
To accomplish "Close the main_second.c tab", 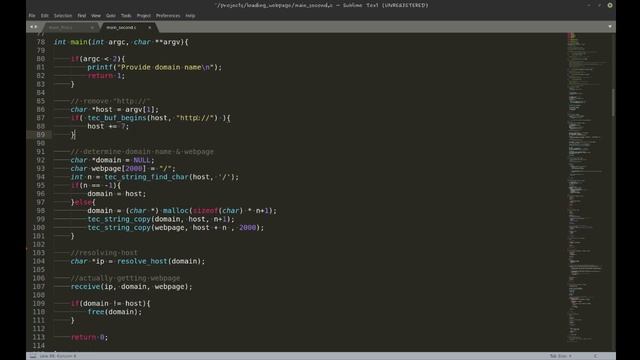I will [x=149, y=27].
